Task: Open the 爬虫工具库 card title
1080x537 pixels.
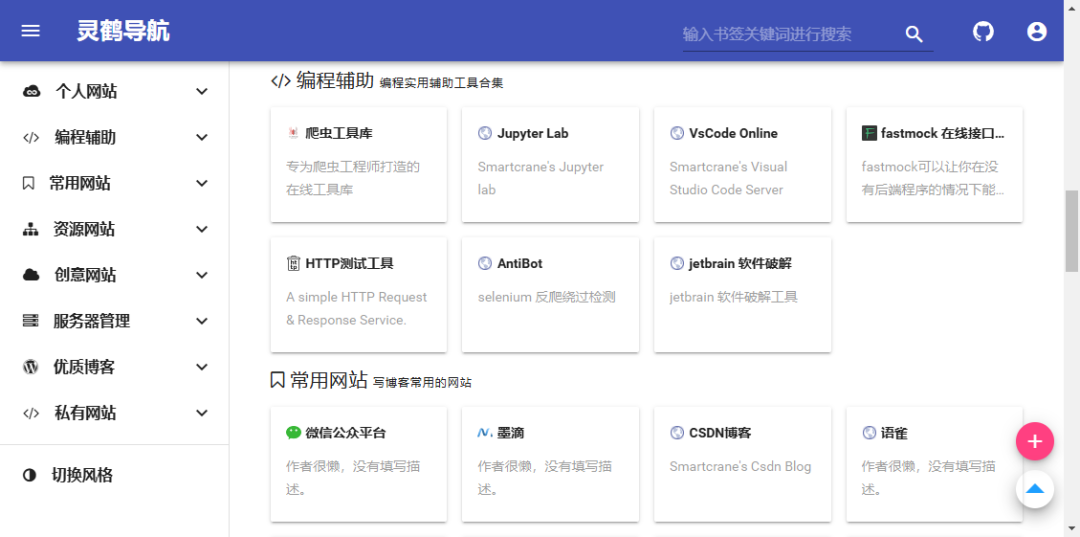Action: pos(339,134)
